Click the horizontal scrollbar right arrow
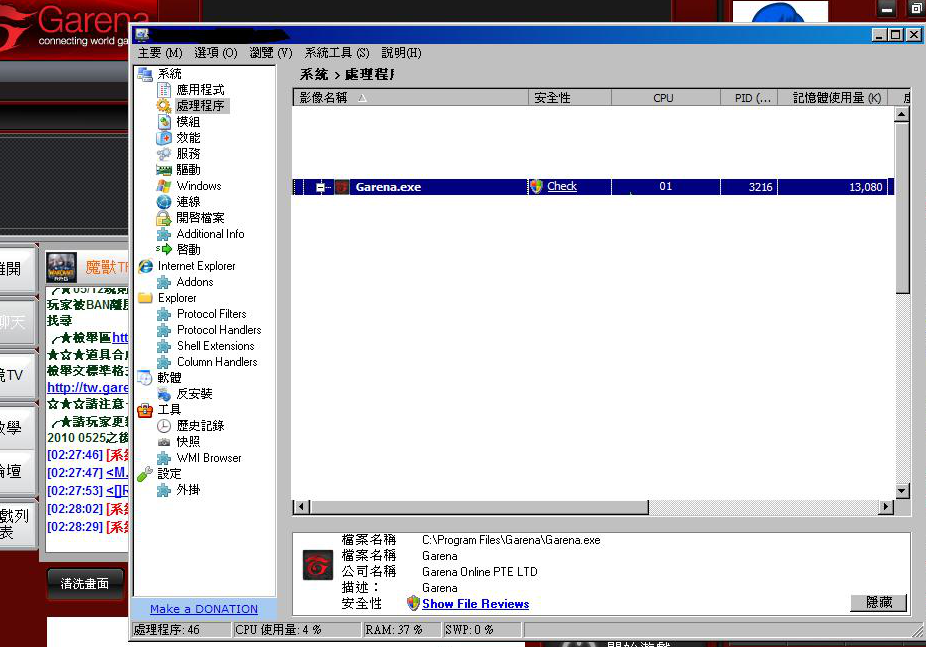 tap(886, 507)
